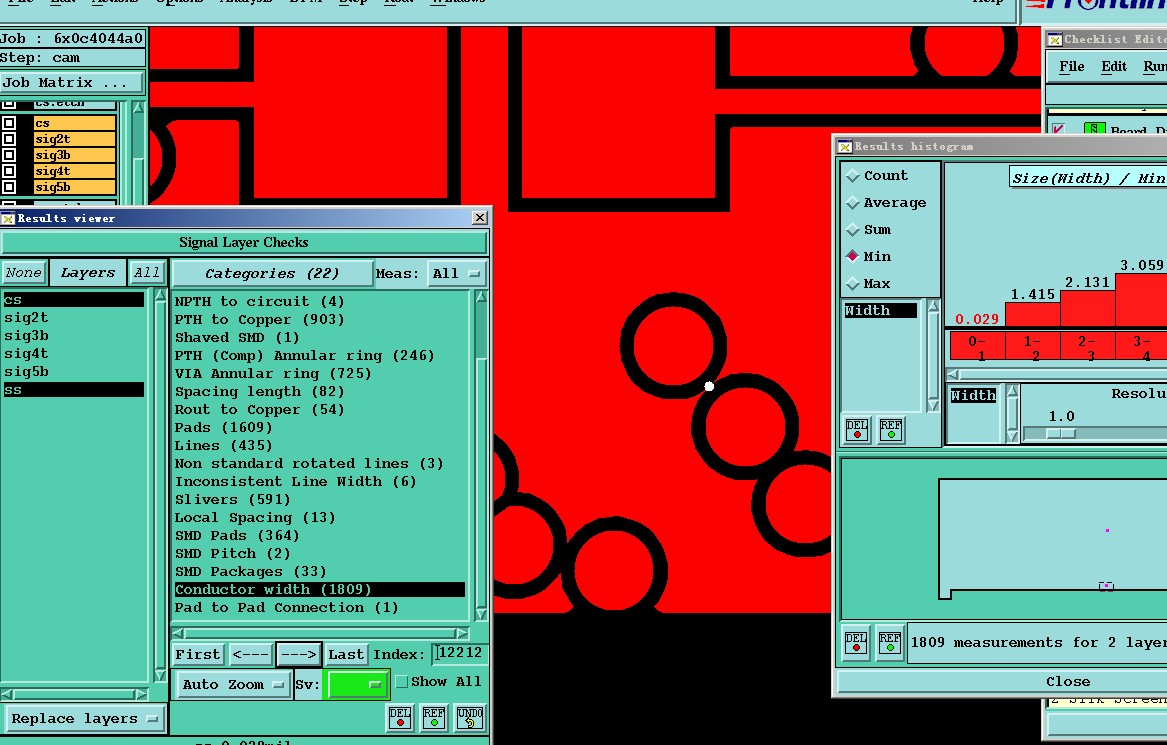Go to Last result
Screen dimensions: 1167x745
coord(346,655)
